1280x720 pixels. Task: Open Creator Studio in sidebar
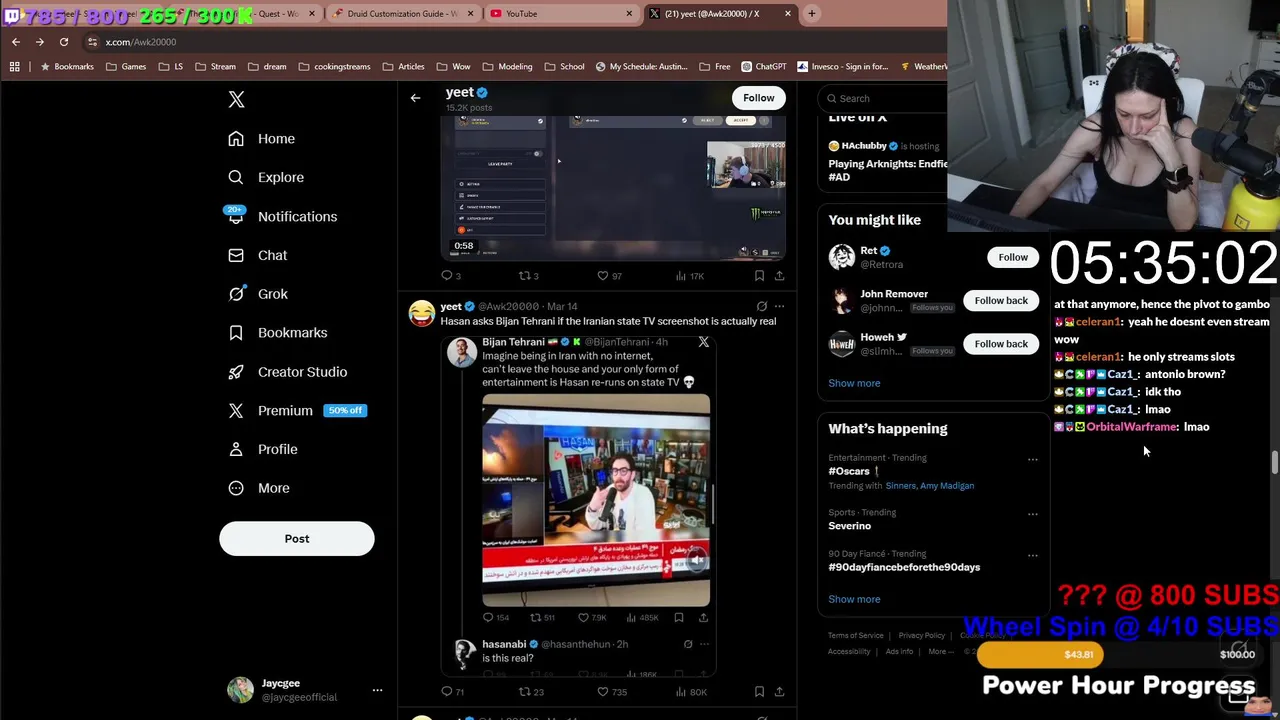[287, 372]
